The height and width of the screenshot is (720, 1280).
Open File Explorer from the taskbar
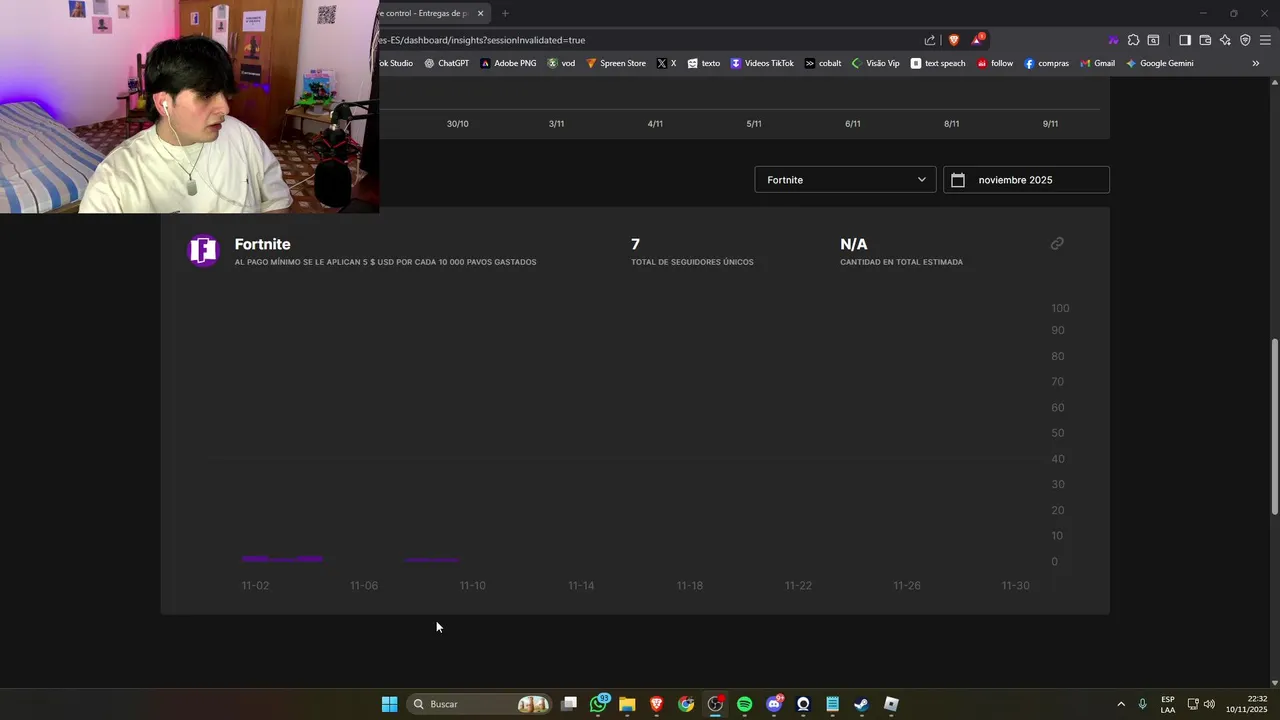tap(627, 704)
